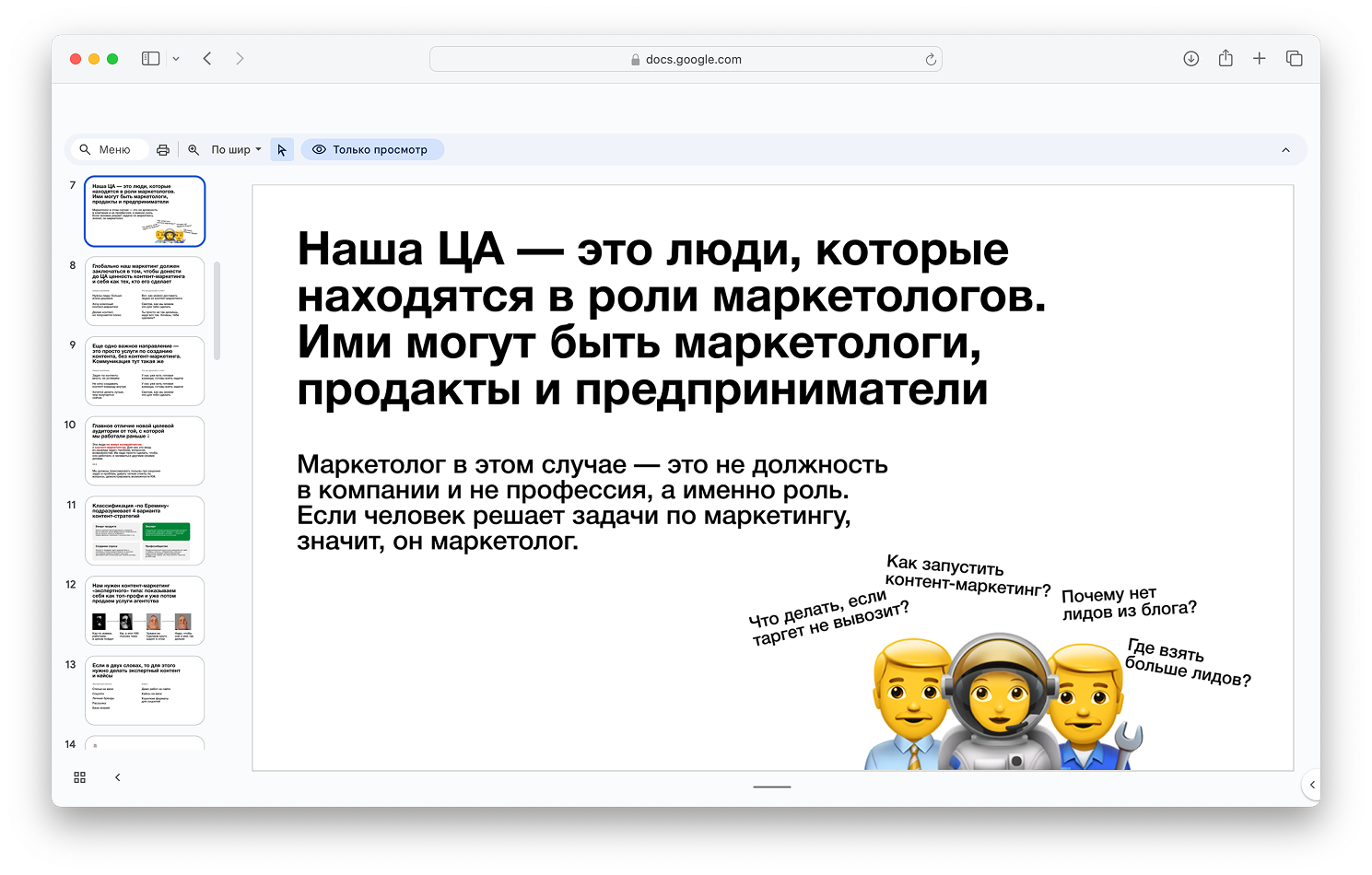Hide the toolbar with the up chevron
The height and width of the screenshot is (875, 1372).
pyautogui.click(x=1286, y=150)
